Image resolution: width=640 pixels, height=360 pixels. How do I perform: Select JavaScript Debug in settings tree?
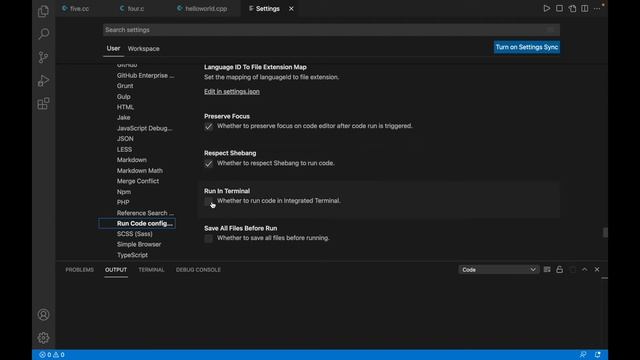(144, 128)
